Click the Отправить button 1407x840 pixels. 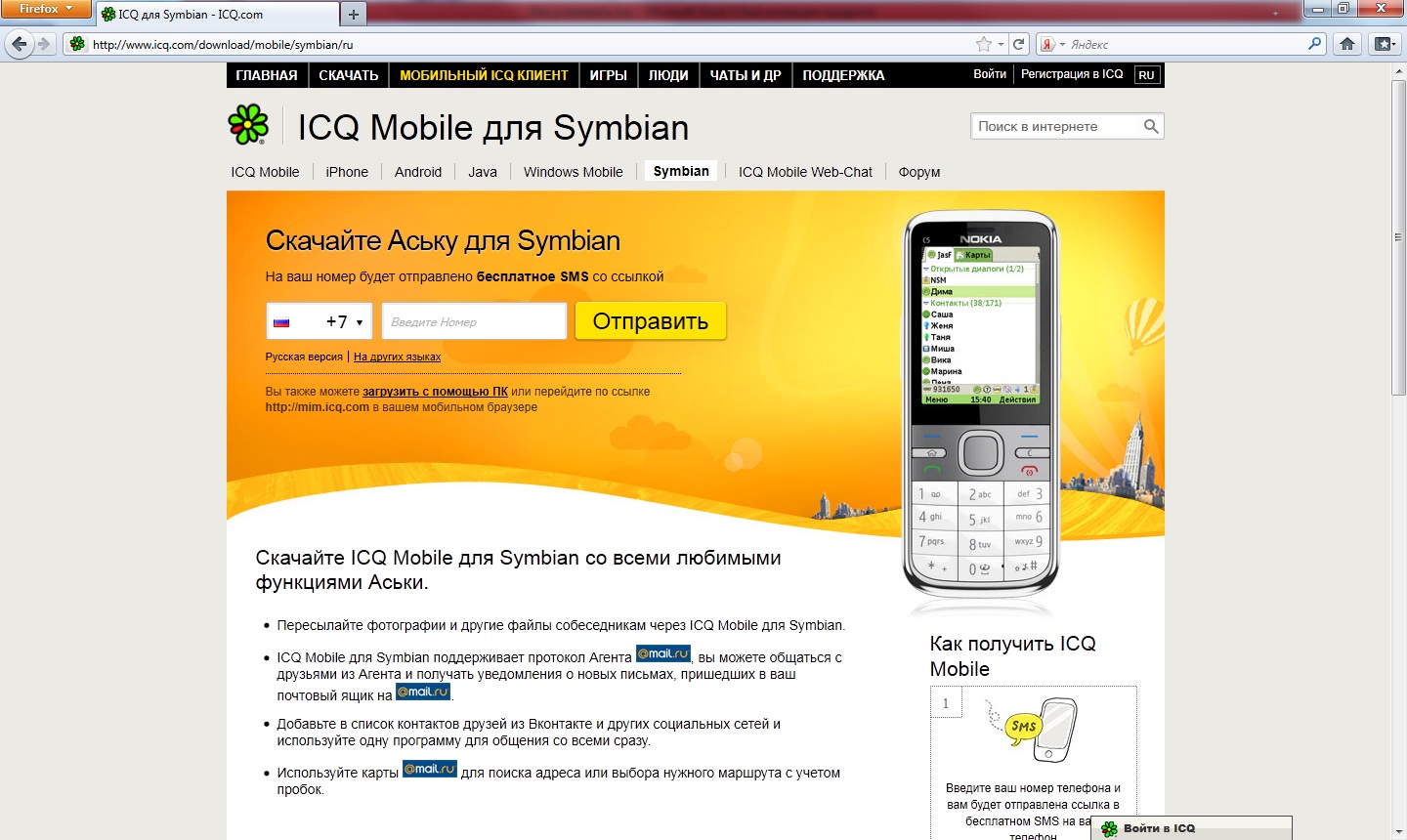(651, 321)
